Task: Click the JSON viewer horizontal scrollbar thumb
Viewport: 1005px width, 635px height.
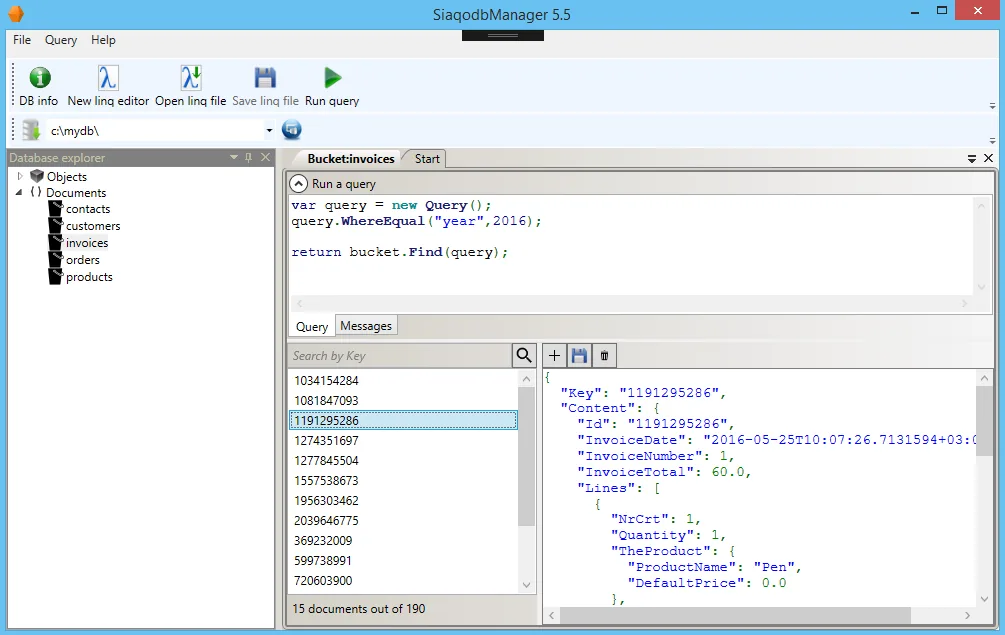Action: pyautogui.click(x=735, y=615)
